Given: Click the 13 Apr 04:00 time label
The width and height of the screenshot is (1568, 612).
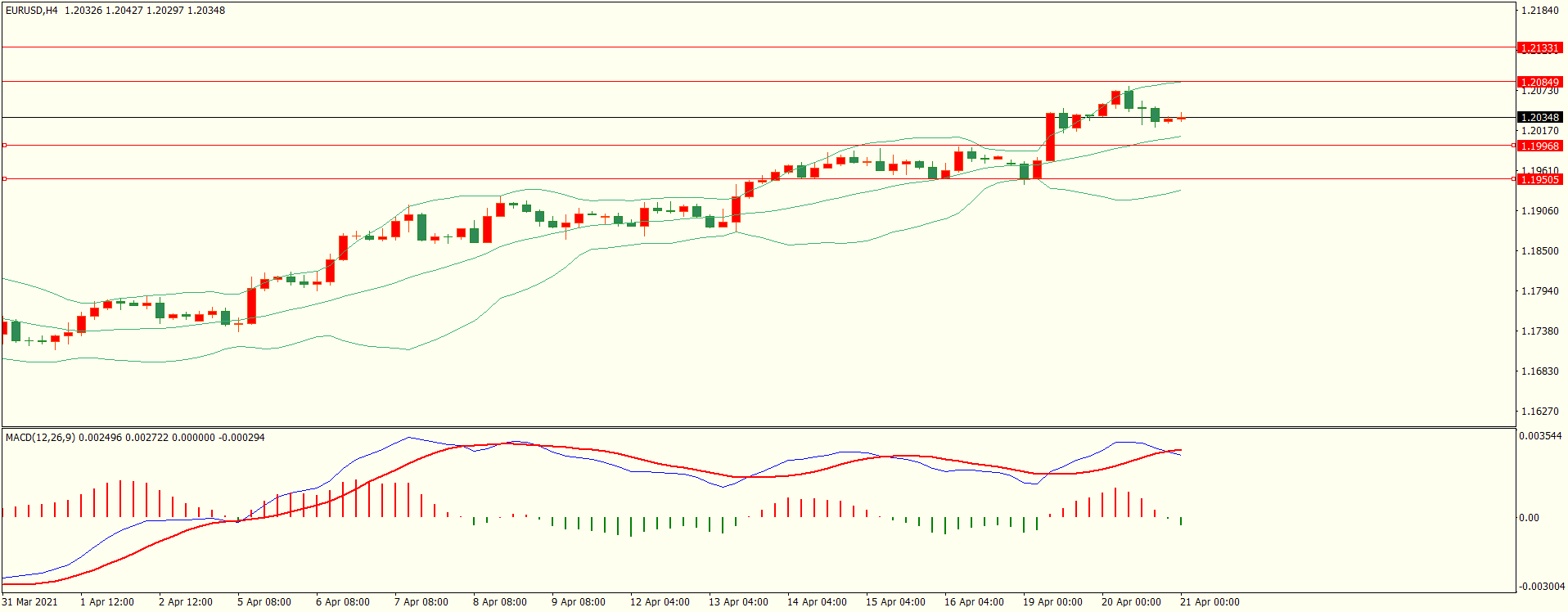Looking at the screenshot, I should coord(738,602).
